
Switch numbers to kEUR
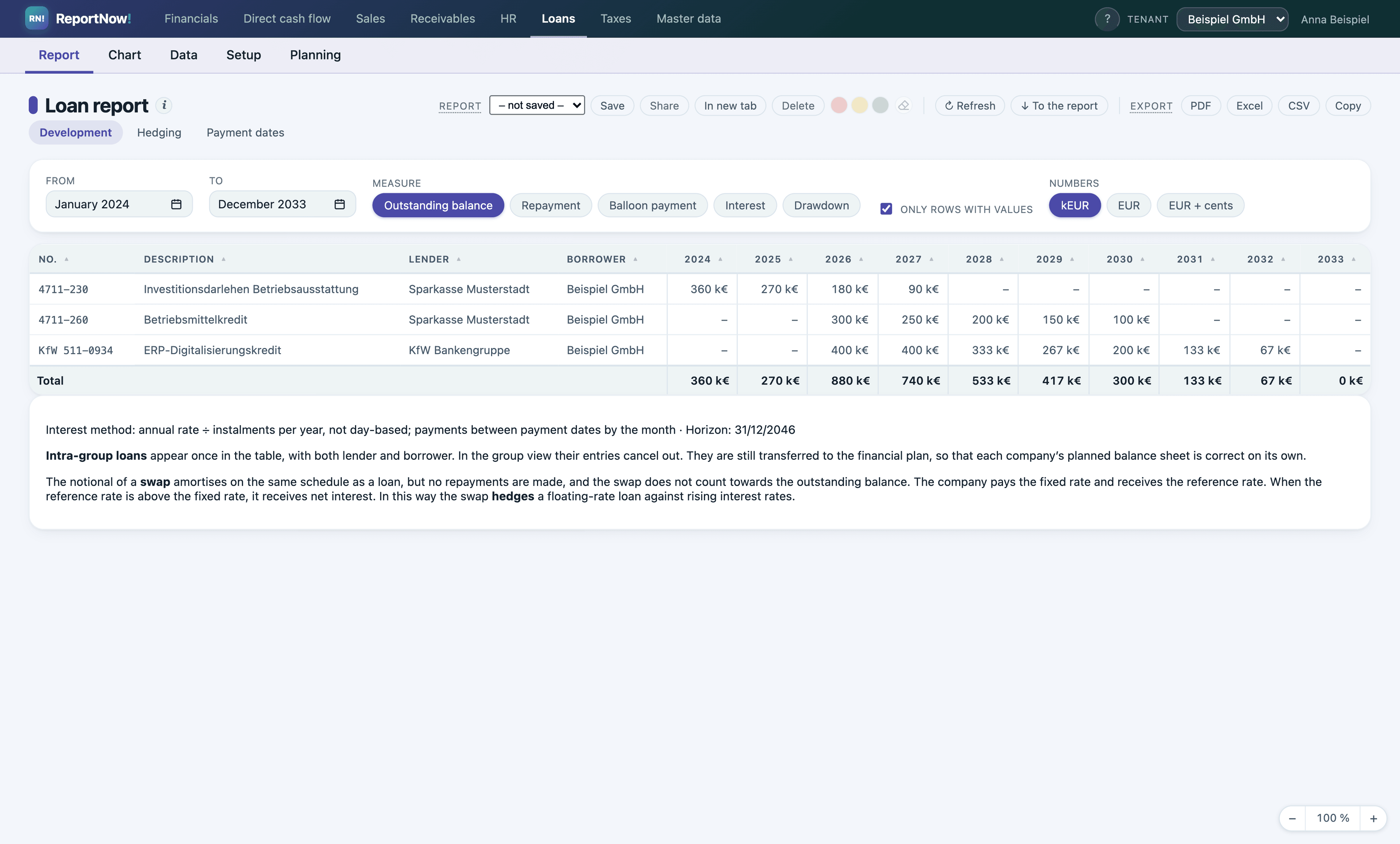pos(1074,205)
